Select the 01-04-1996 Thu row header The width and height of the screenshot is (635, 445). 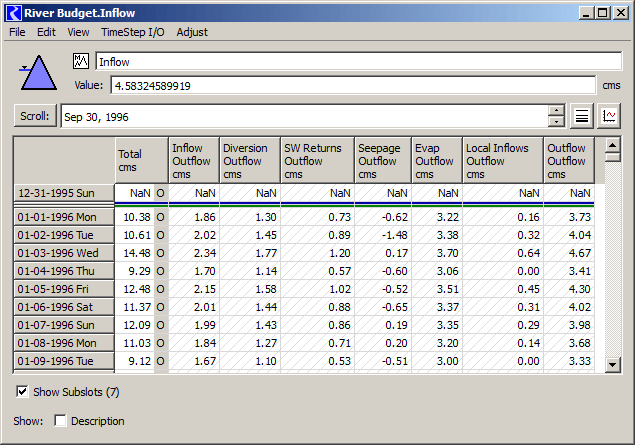(64, 271)
